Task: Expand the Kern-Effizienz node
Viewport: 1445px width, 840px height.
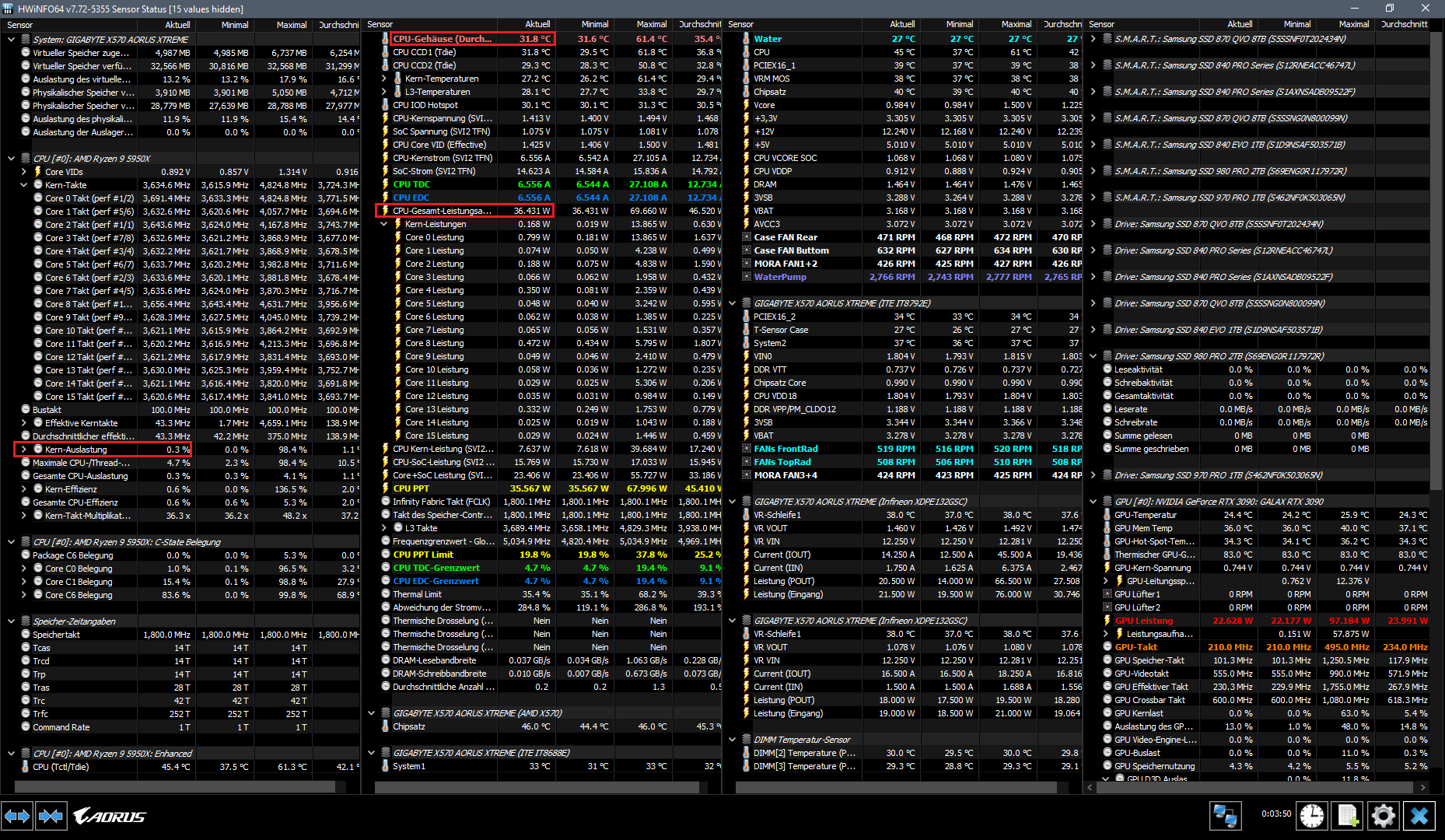Action: 23,489
